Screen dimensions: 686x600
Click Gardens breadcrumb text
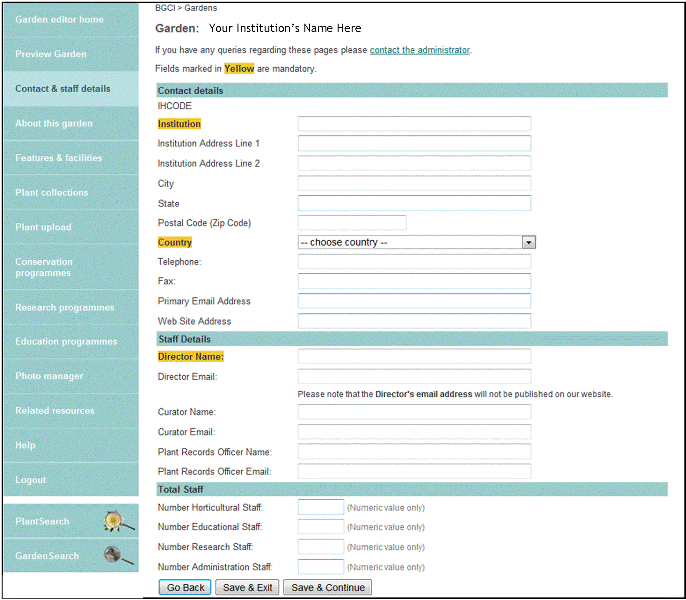tap(200, 8)
